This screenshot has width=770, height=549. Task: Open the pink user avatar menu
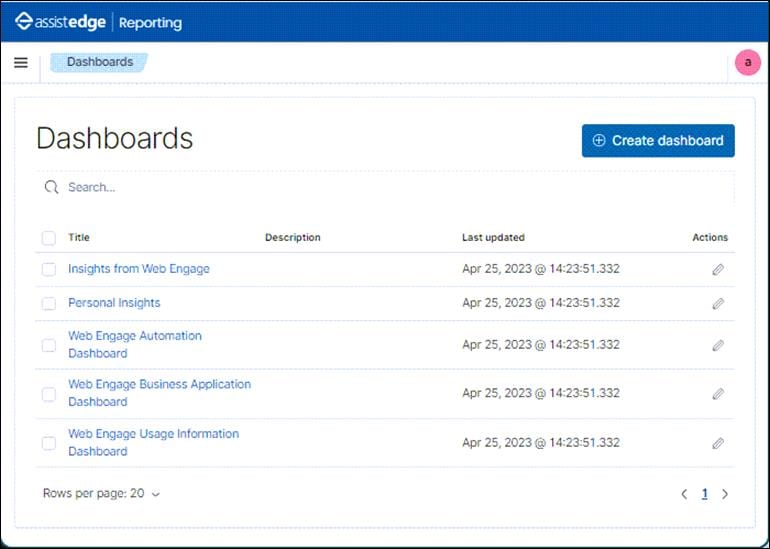(x=747, y=62)
